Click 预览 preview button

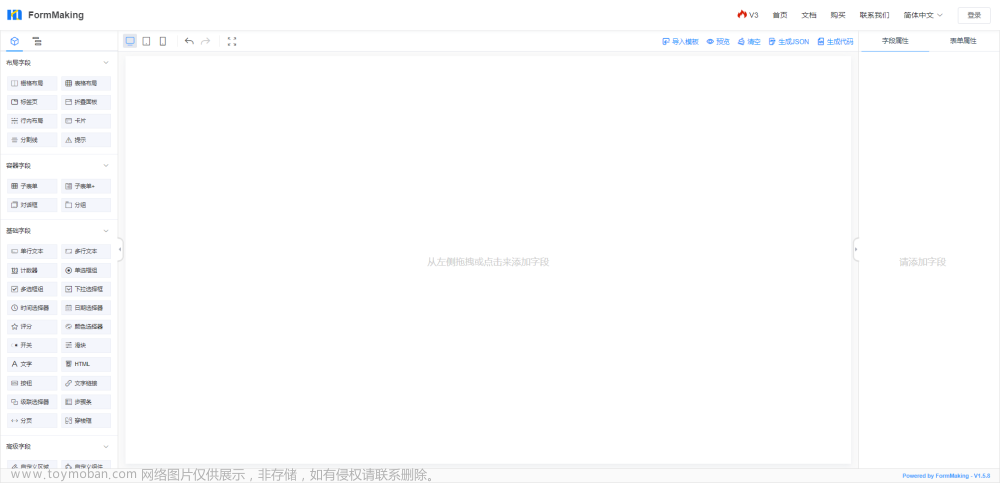[x=718, y=41]
